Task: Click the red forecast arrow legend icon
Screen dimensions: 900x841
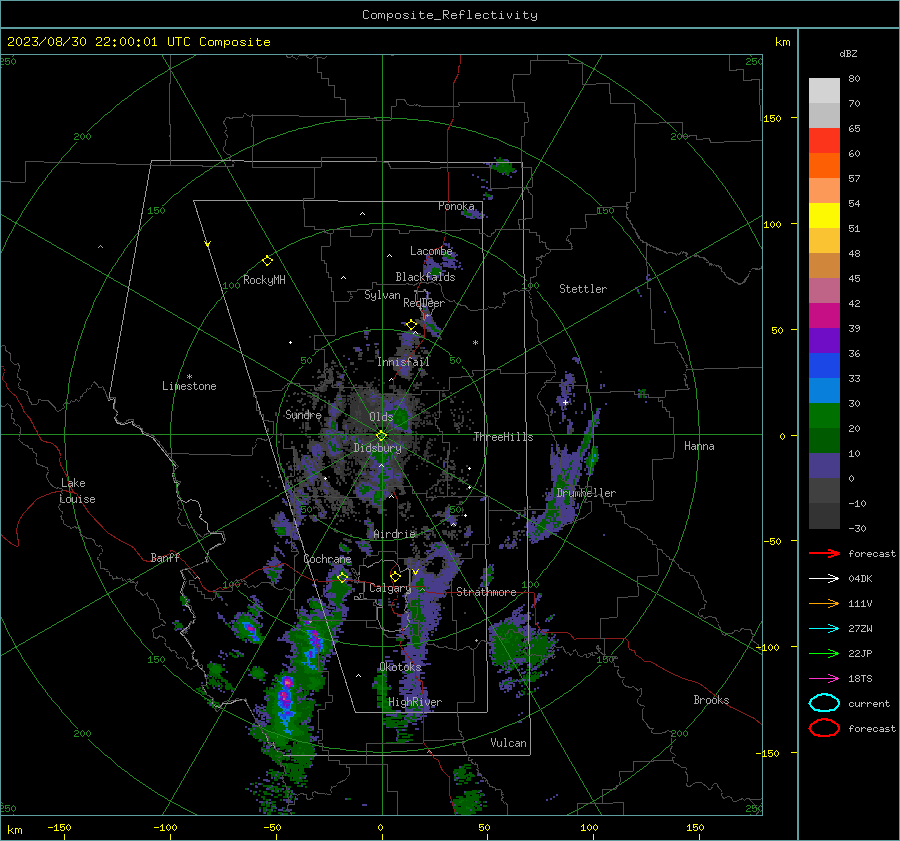Action: [824, 553]
